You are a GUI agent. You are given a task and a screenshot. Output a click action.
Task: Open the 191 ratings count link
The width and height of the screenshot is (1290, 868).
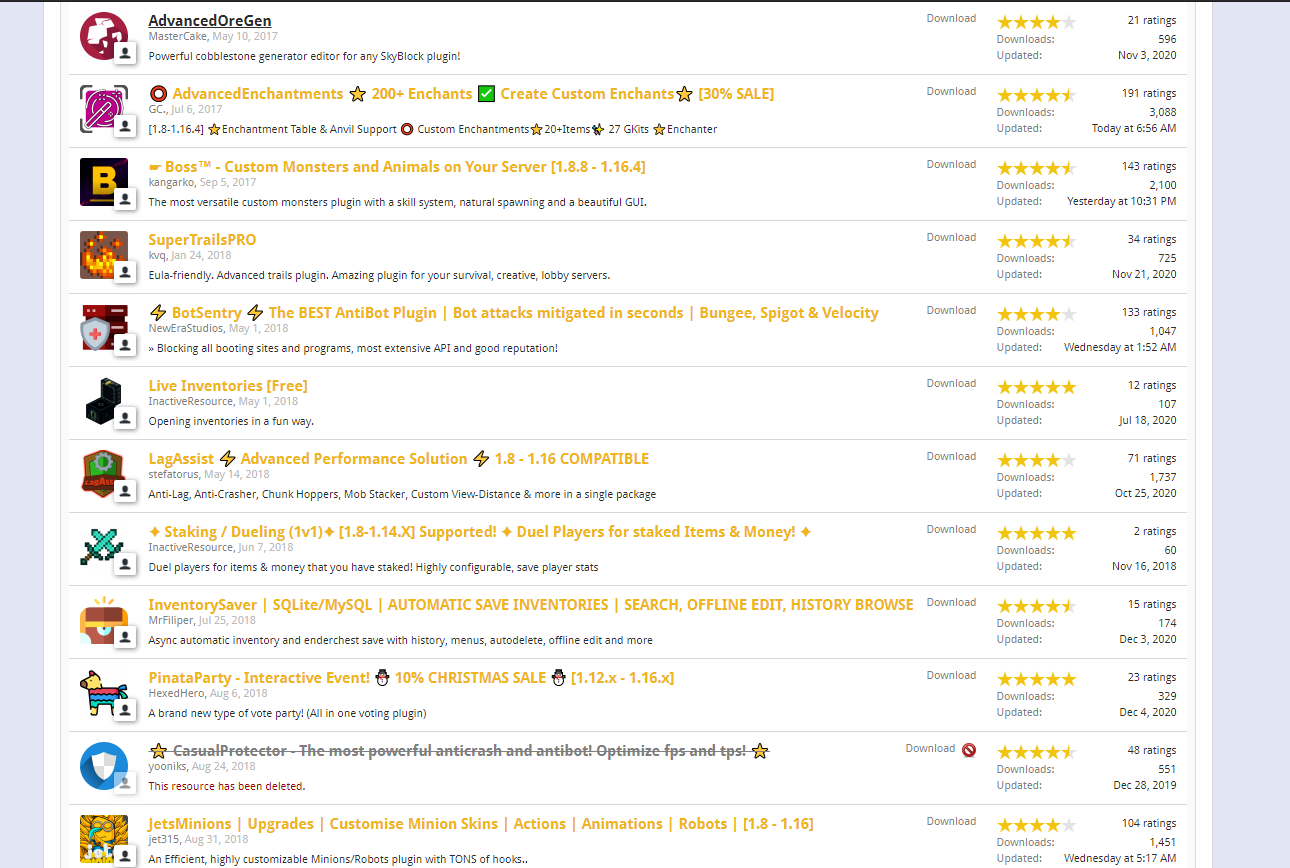[x=1149, y=93]
